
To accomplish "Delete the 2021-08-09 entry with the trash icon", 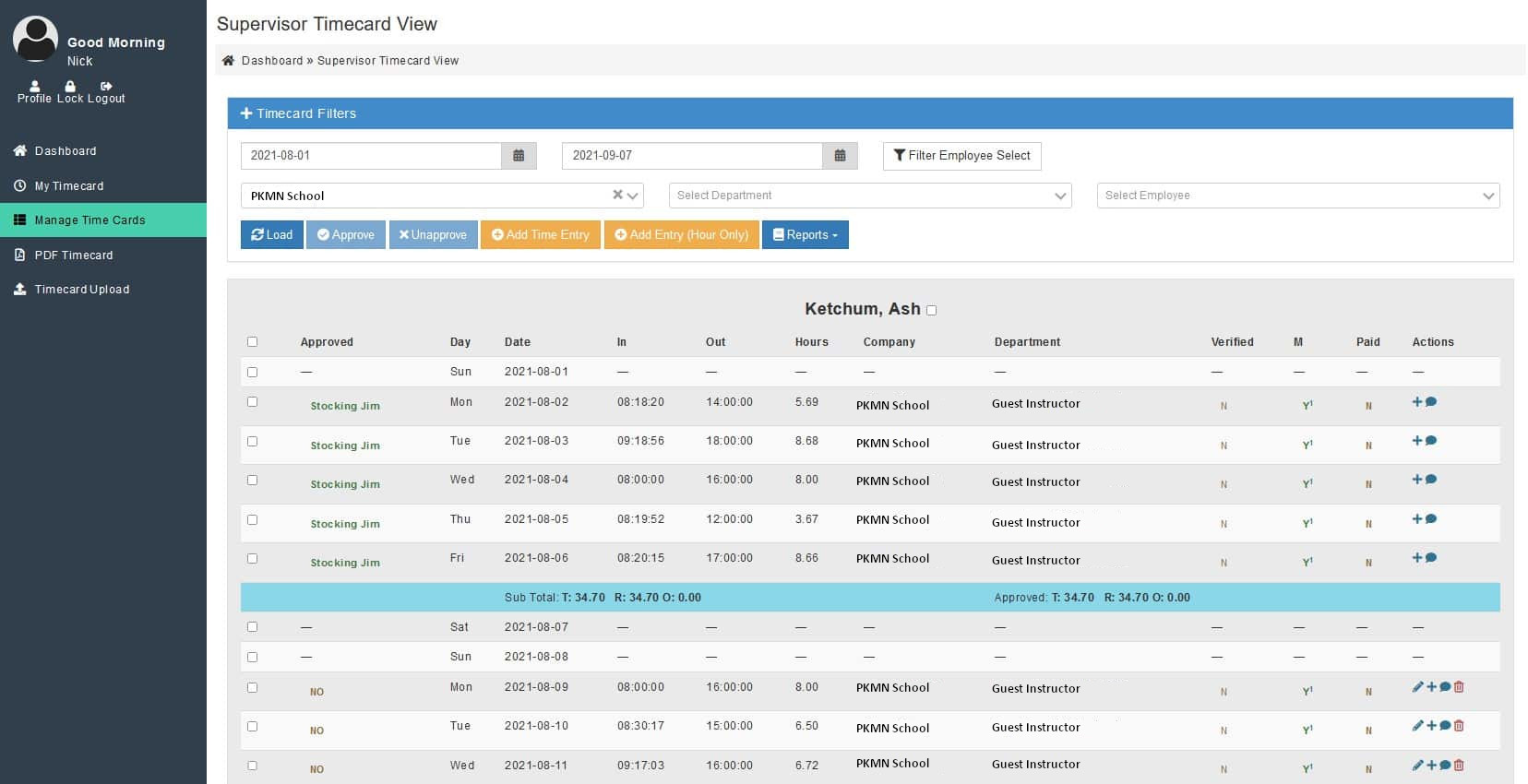I will point(1459,687).
